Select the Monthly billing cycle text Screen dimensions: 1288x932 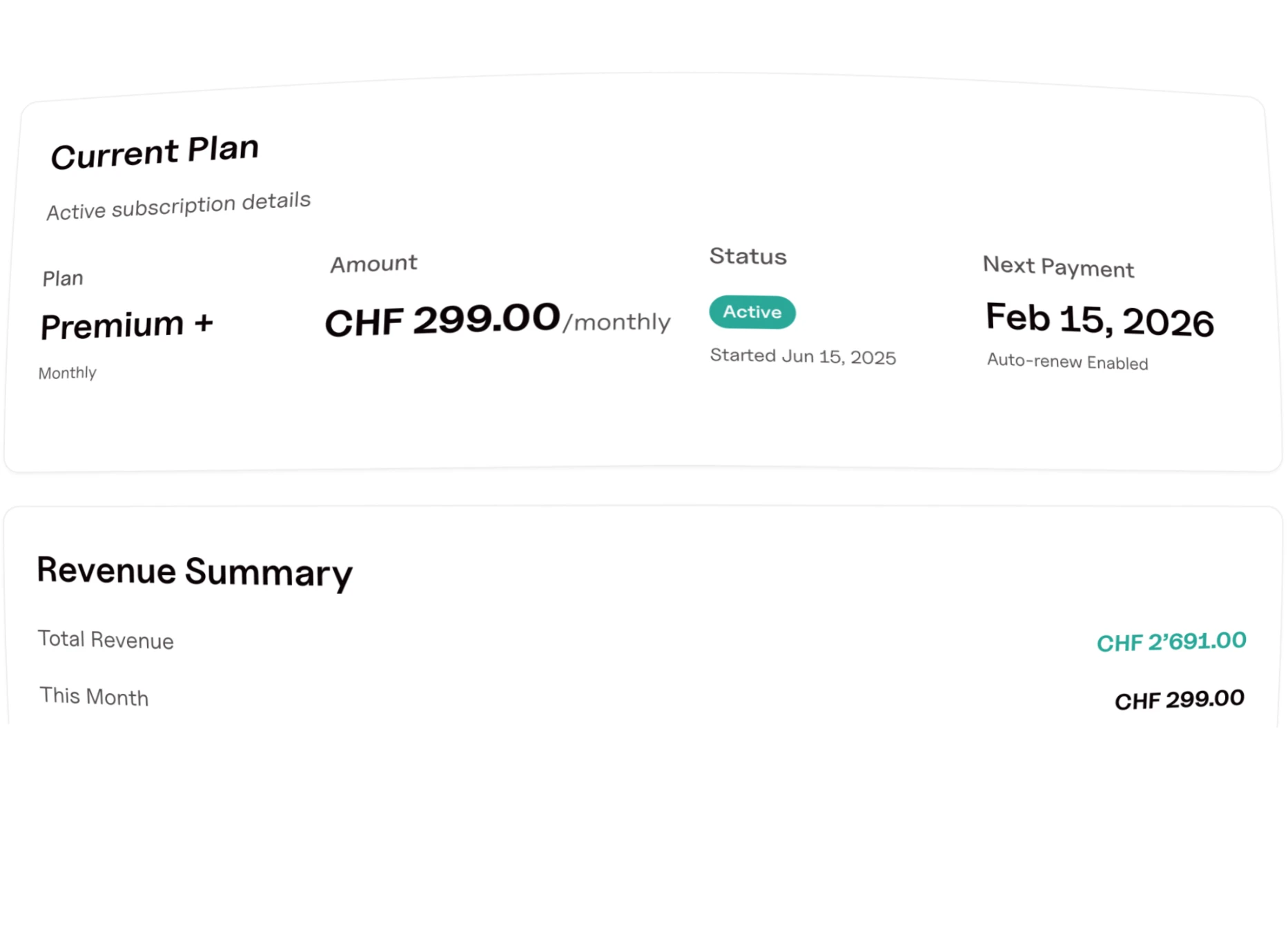[x=68, y=372]
